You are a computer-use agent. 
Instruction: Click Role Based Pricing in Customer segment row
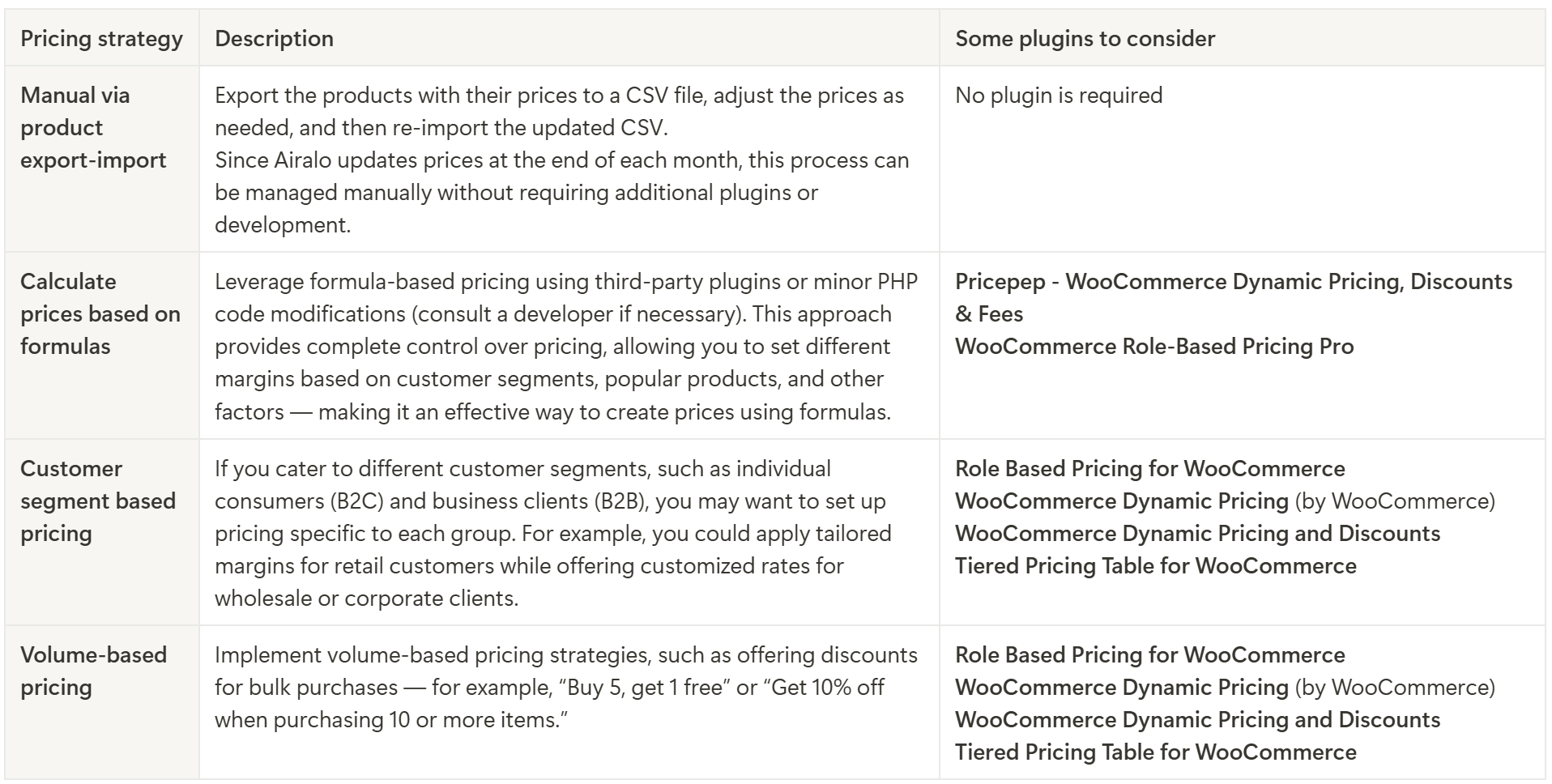1149,469
